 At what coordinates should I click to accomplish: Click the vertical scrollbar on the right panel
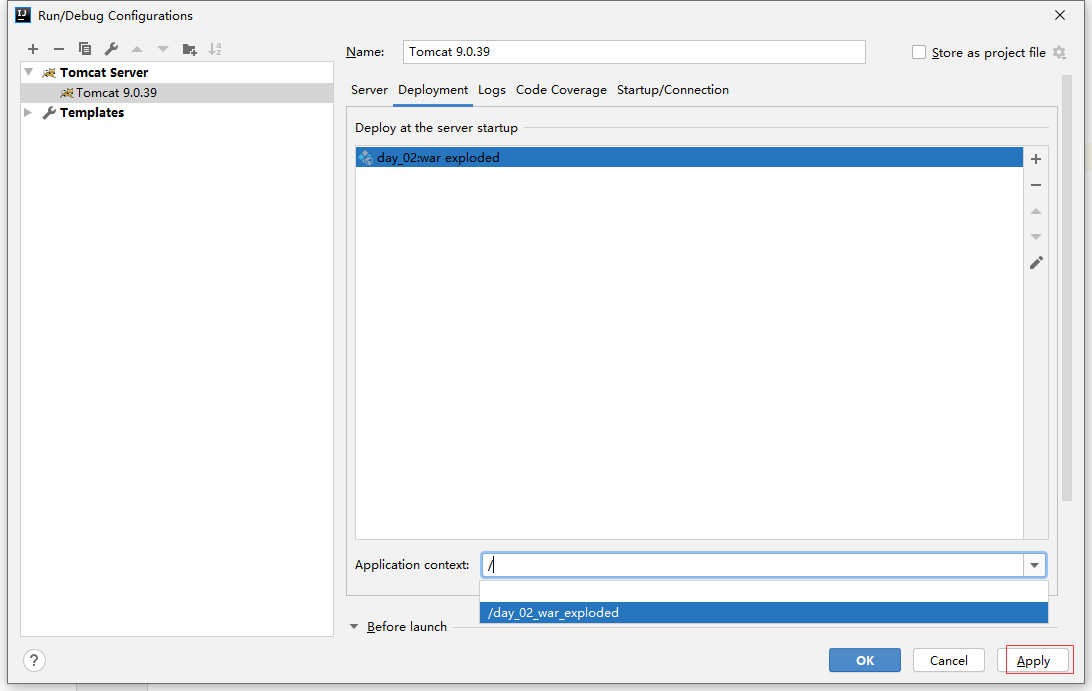pos(1066,288)
